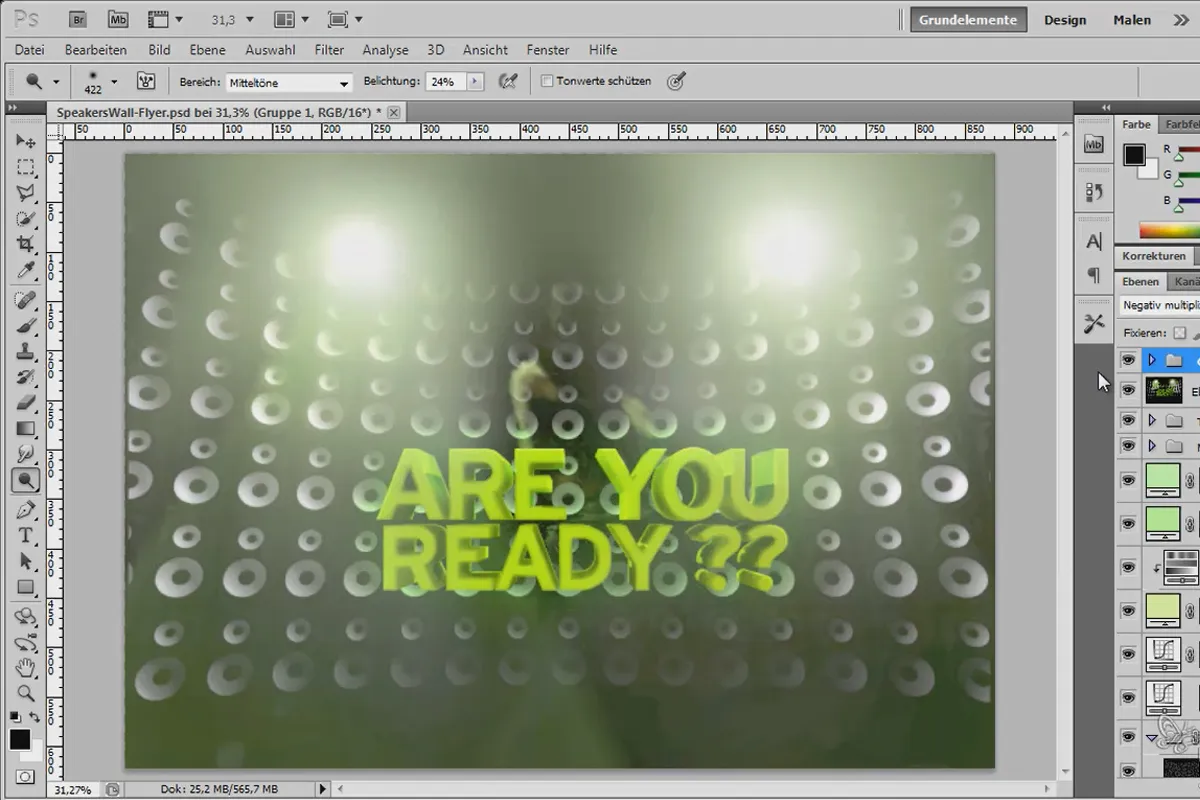
Task: Click the toolbox foreground color swatch
Action: coord(19,740)
